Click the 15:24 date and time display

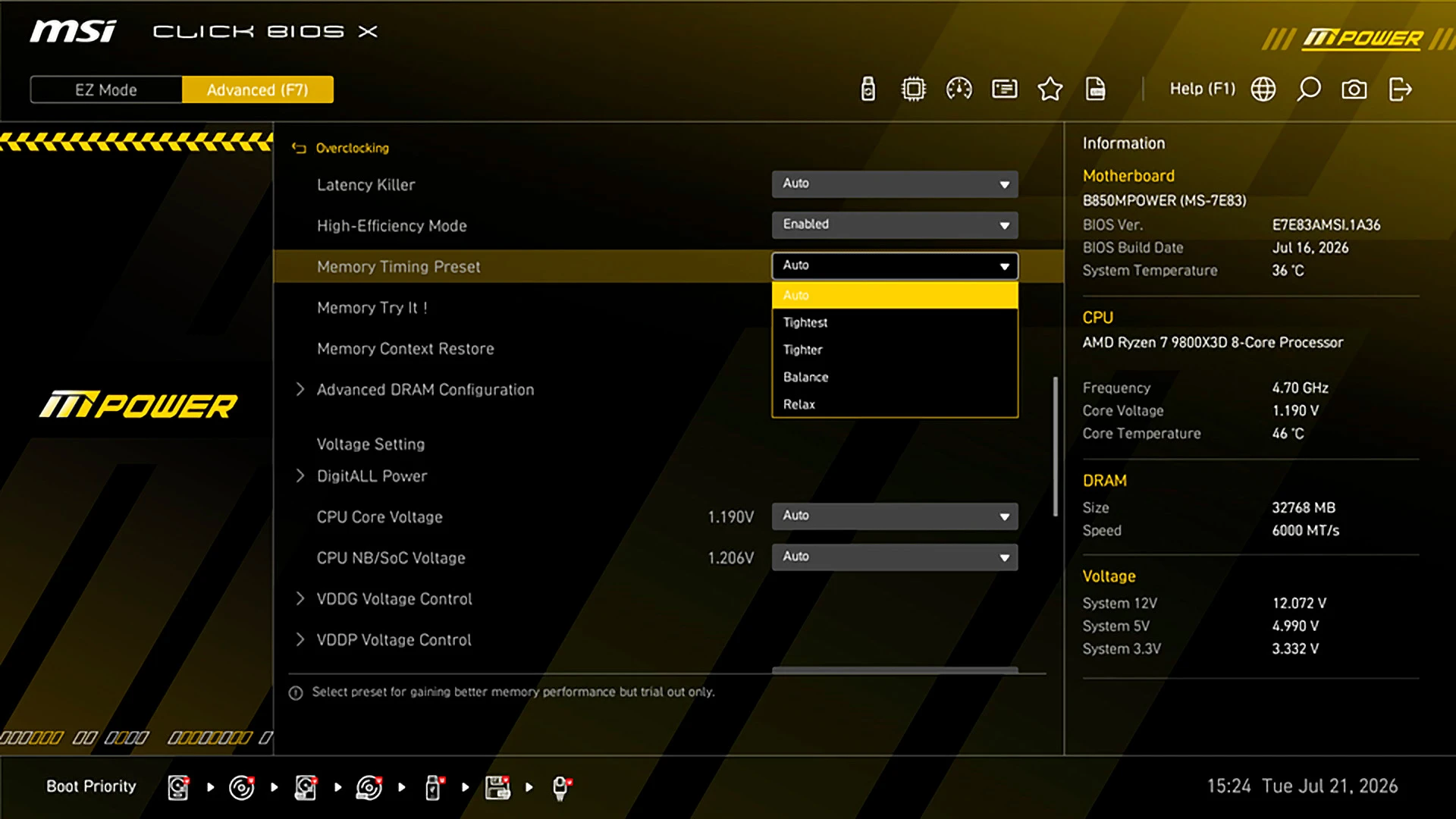point(1302,786)
